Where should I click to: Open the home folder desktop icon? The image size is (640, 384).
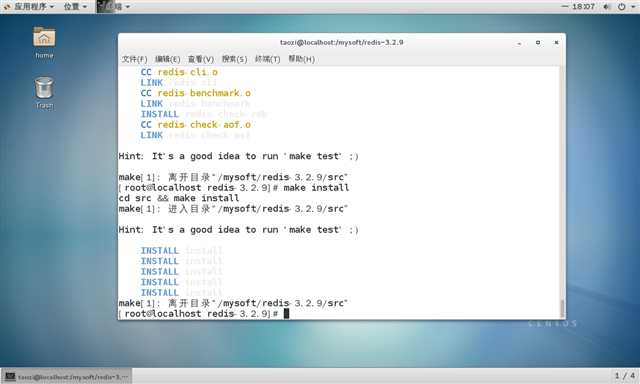tap(44, 42)
